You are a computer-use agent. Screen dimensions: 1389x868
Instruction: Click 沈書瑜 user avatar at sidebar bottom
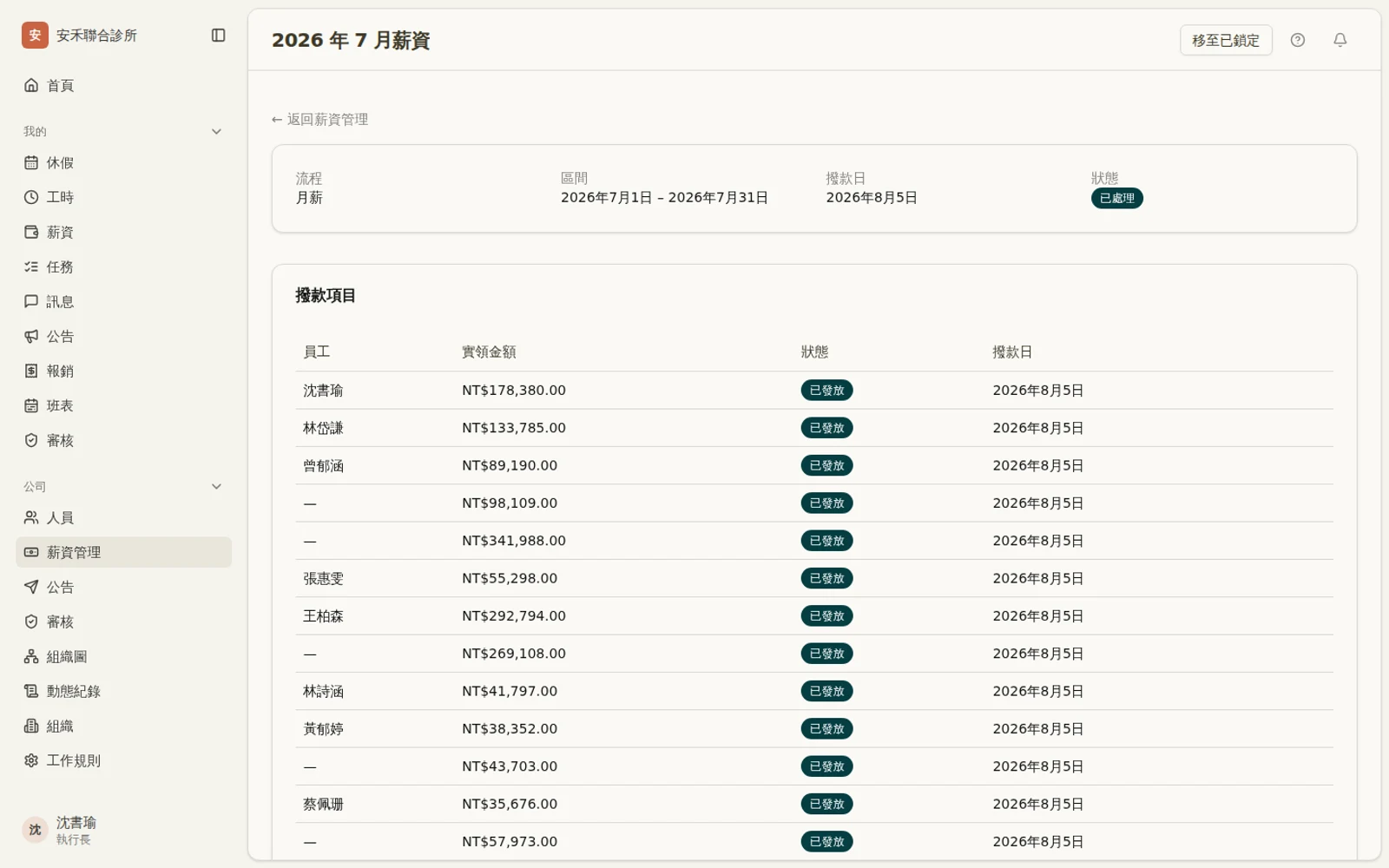point(35,830)
